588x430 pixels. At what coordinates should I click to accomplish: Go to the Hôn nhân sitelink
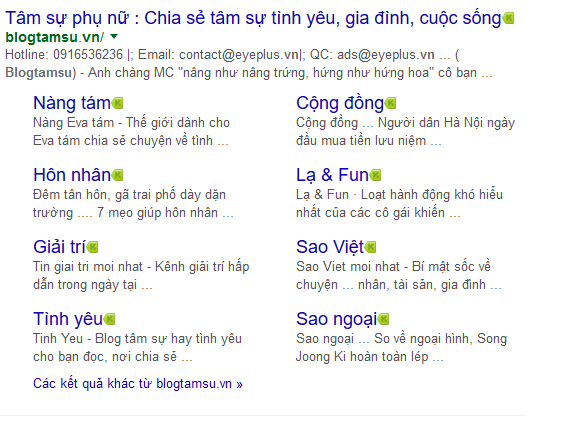(x=72, y=175)
